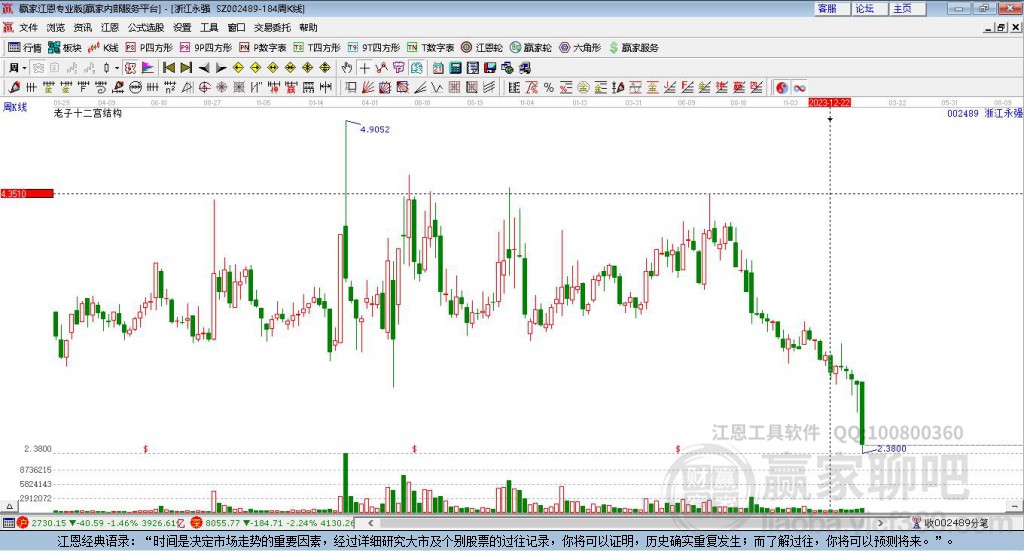Click the 2023-12-22 date marker on the timeline
This screenshot has height=551, width=1024.
point(829,103)
